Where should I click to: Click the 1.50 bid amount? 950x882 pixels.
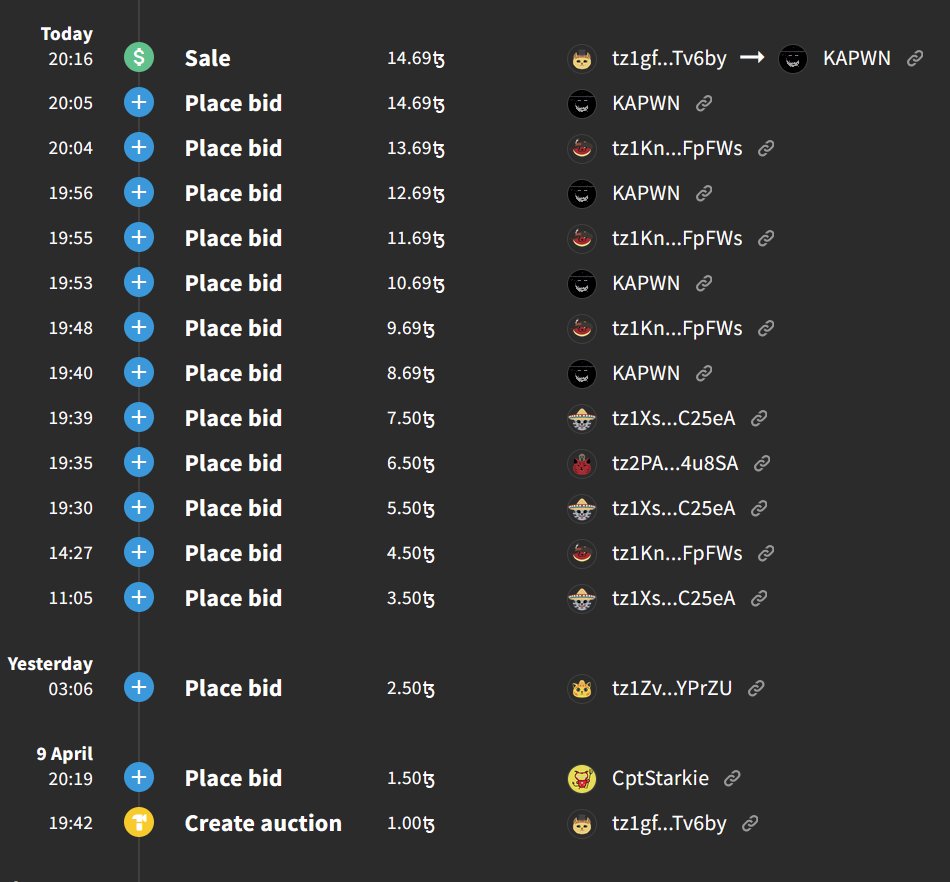click(x=411, y=778)
